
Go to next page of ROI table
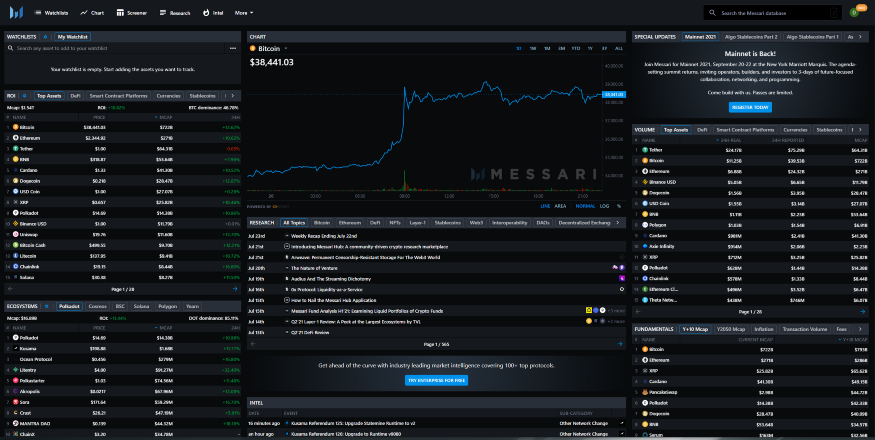(x=235, y=289)
